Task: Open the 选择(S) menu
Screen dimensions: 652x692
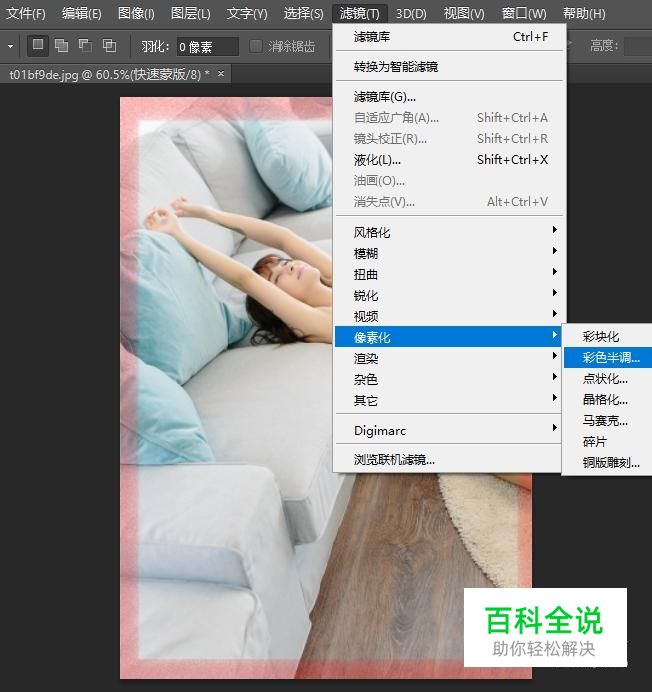Action: (x=303, y=13)
